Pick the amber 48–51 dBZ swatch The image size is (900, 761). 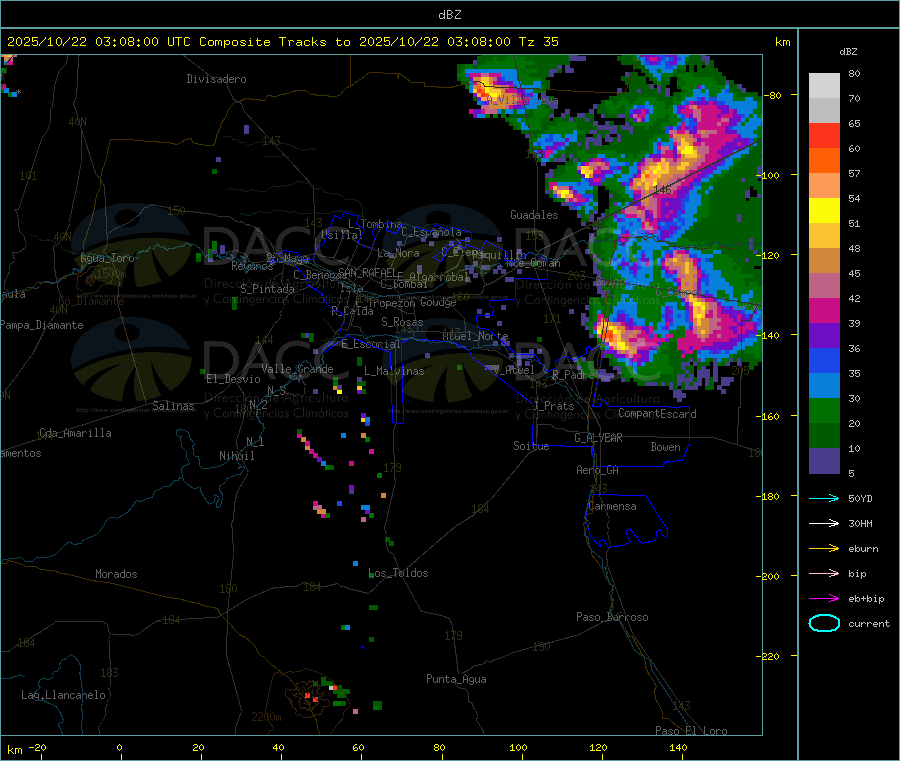(824, 235)
